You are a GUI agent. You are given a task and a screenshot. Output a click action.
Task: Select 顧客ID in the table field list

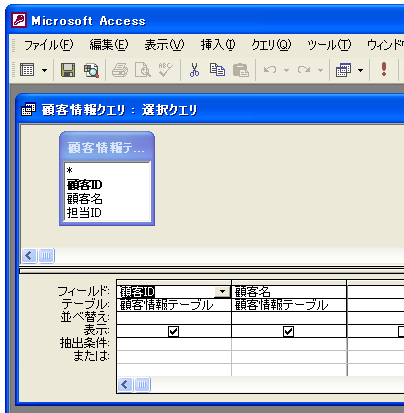coord(84,185)
